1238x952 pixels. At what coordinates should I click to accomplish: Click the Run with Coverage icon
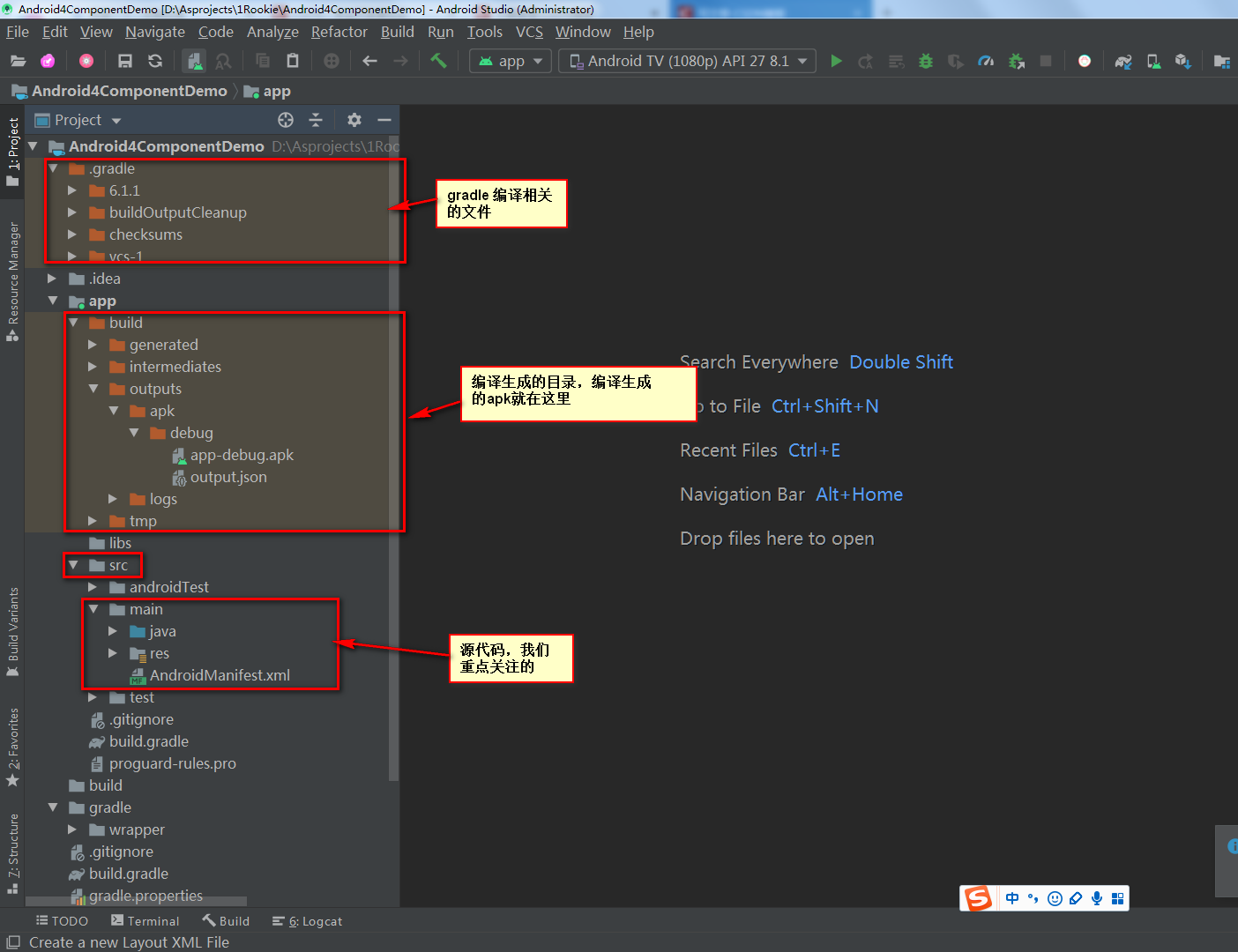click(956, 61)
